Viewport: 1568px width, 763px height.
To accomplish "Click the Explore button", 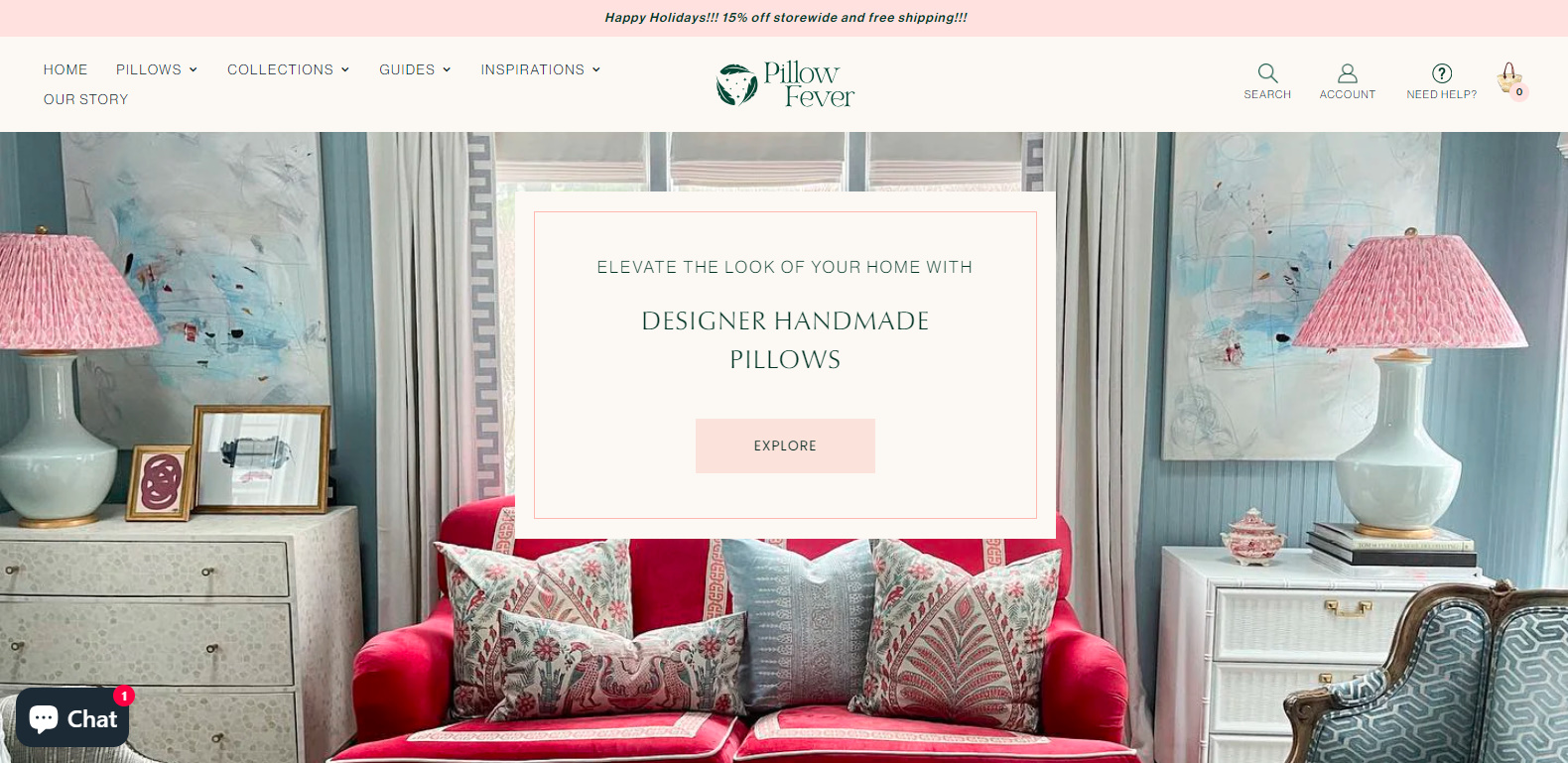I will tap(785, 445).
